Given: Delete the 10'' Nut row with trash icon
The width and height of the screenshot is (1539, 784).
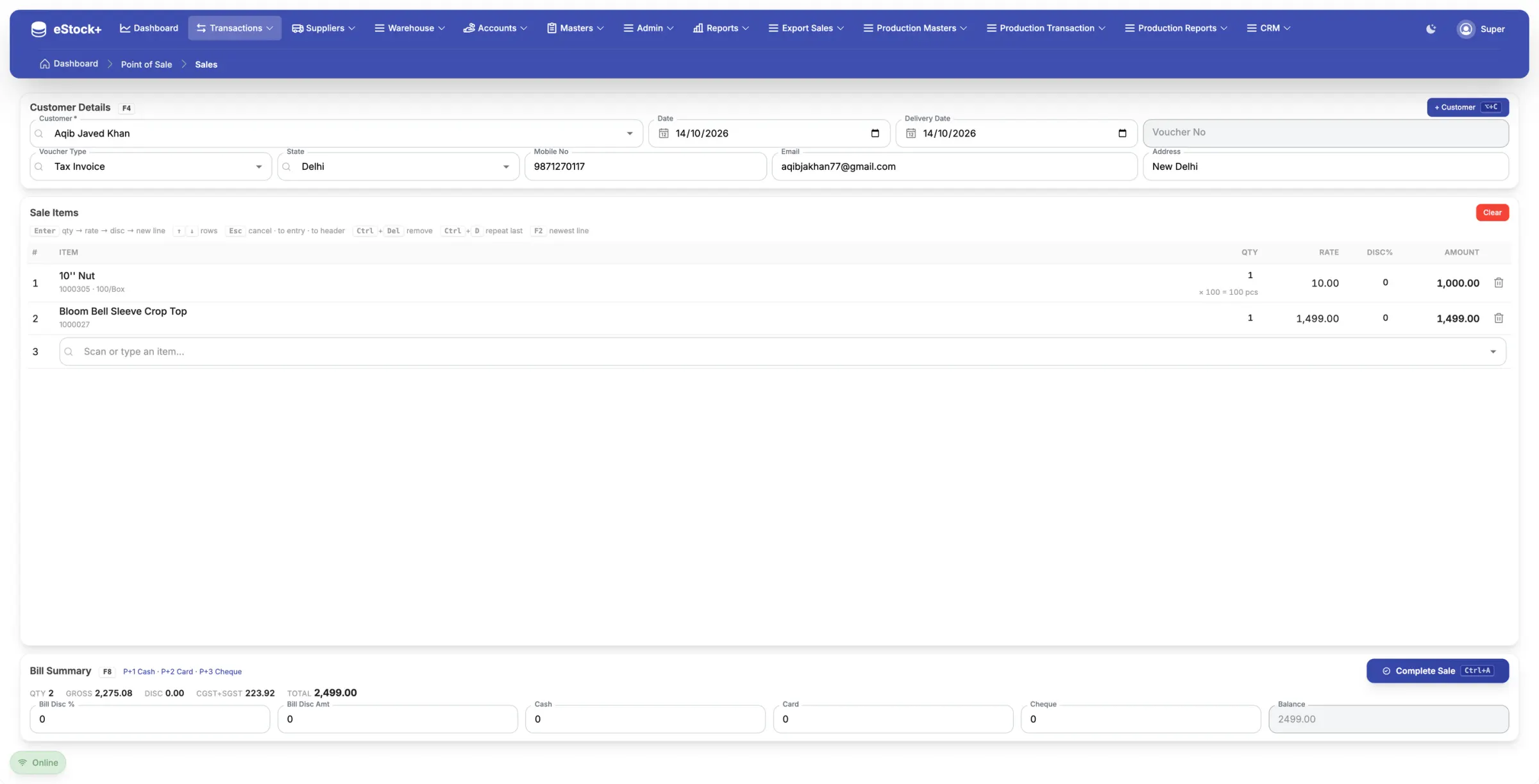Looking at the screenshot, I should pyautogui.click(x=1499, y=283).
